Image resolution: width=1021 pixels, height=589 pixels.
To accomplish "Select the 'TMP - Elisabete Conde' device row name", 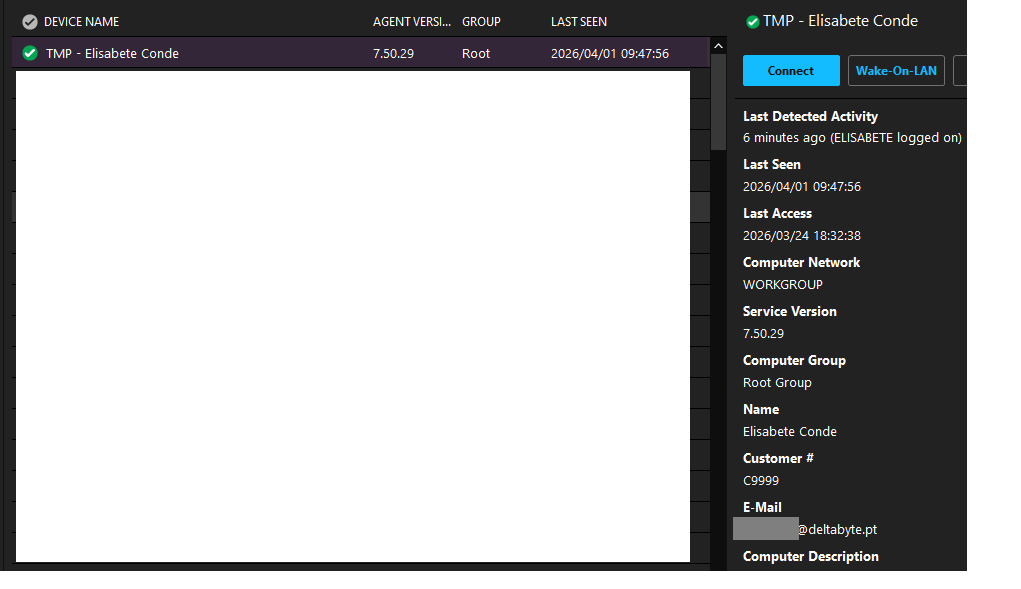I will [112, 53].
